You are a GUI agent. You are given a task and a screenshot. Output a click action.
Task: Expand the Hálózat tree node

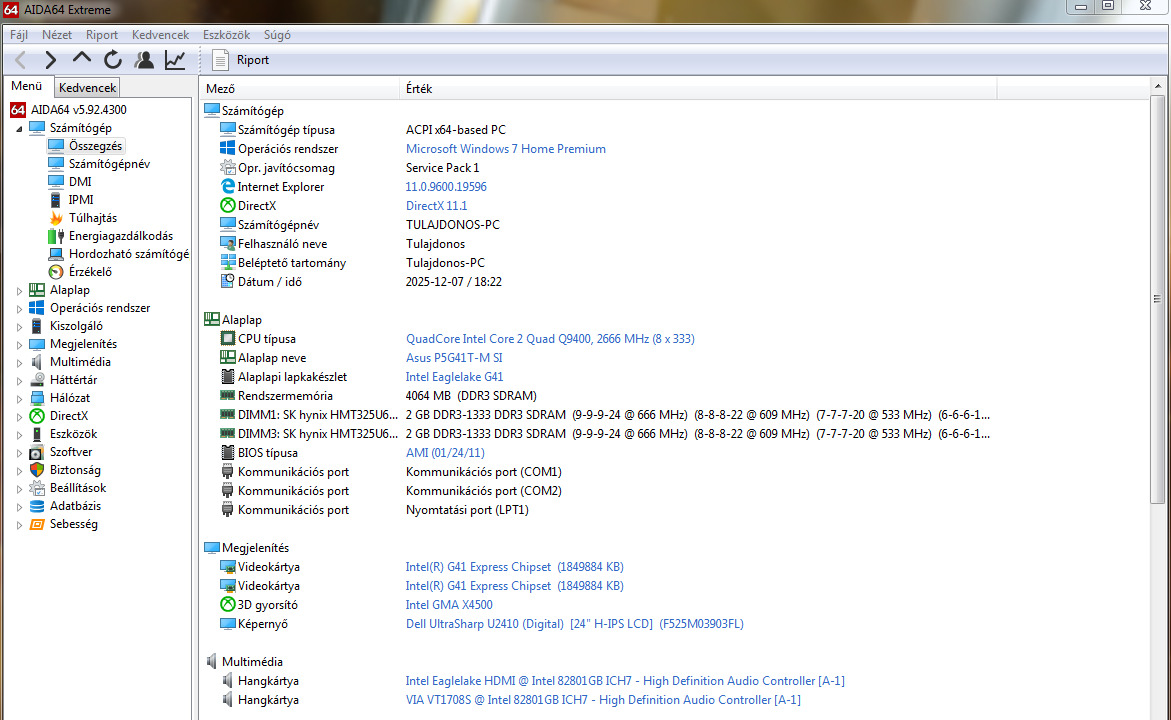[x=19, y=398]
